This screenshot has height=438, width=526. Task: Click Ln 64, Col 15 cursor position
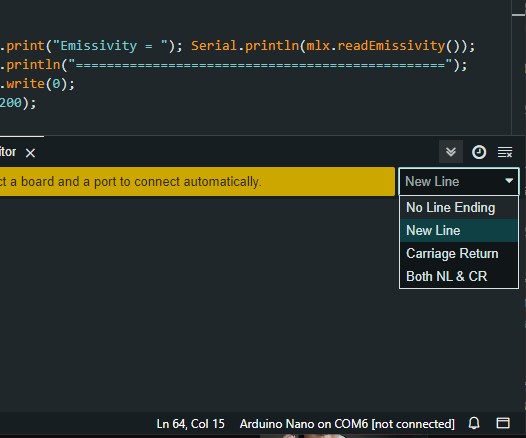pos(190,424)
